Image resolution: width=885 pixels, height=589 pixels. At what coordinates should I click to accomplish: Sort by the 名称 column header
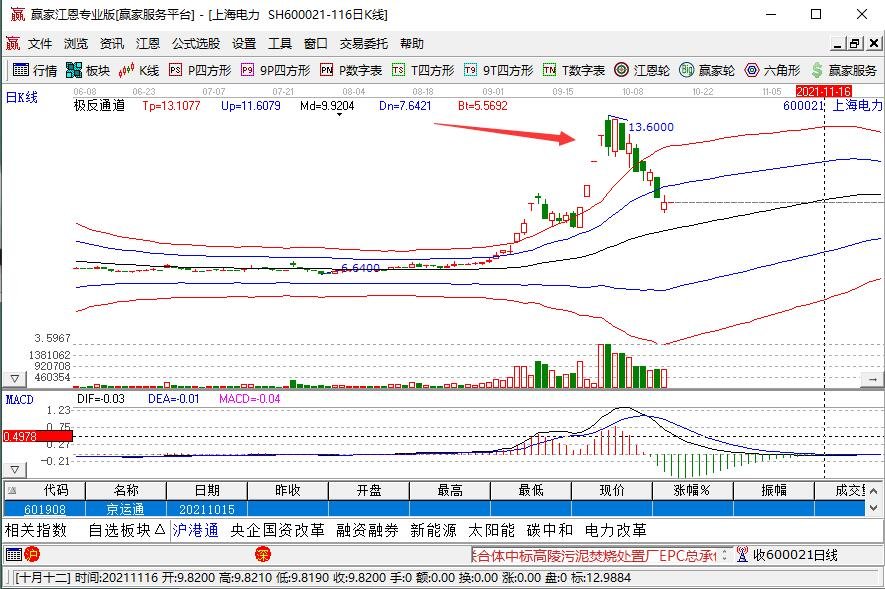pos(126,490)
